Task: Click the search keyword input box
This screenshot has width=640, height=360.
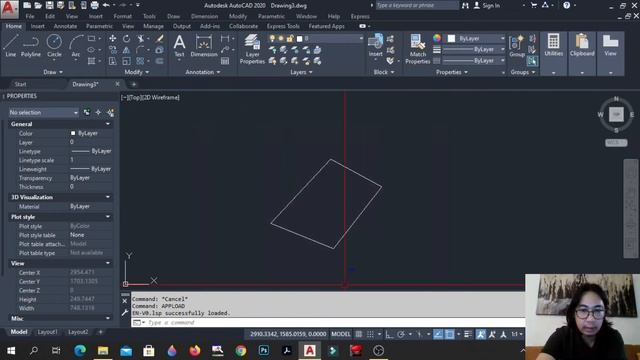Action: 416,5
